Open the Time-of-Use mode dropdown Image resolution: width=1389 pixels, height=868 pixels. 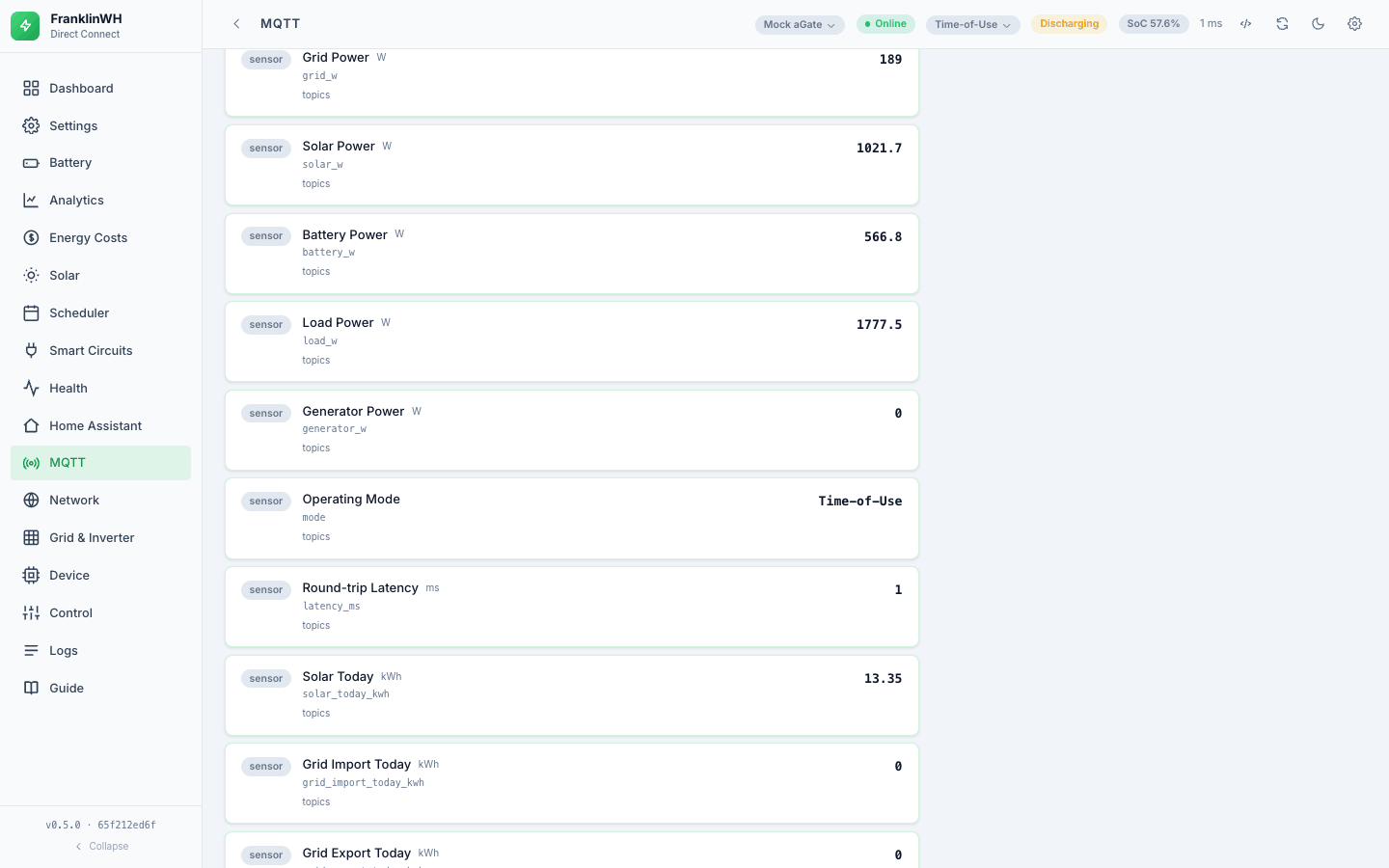click(972, 25)
